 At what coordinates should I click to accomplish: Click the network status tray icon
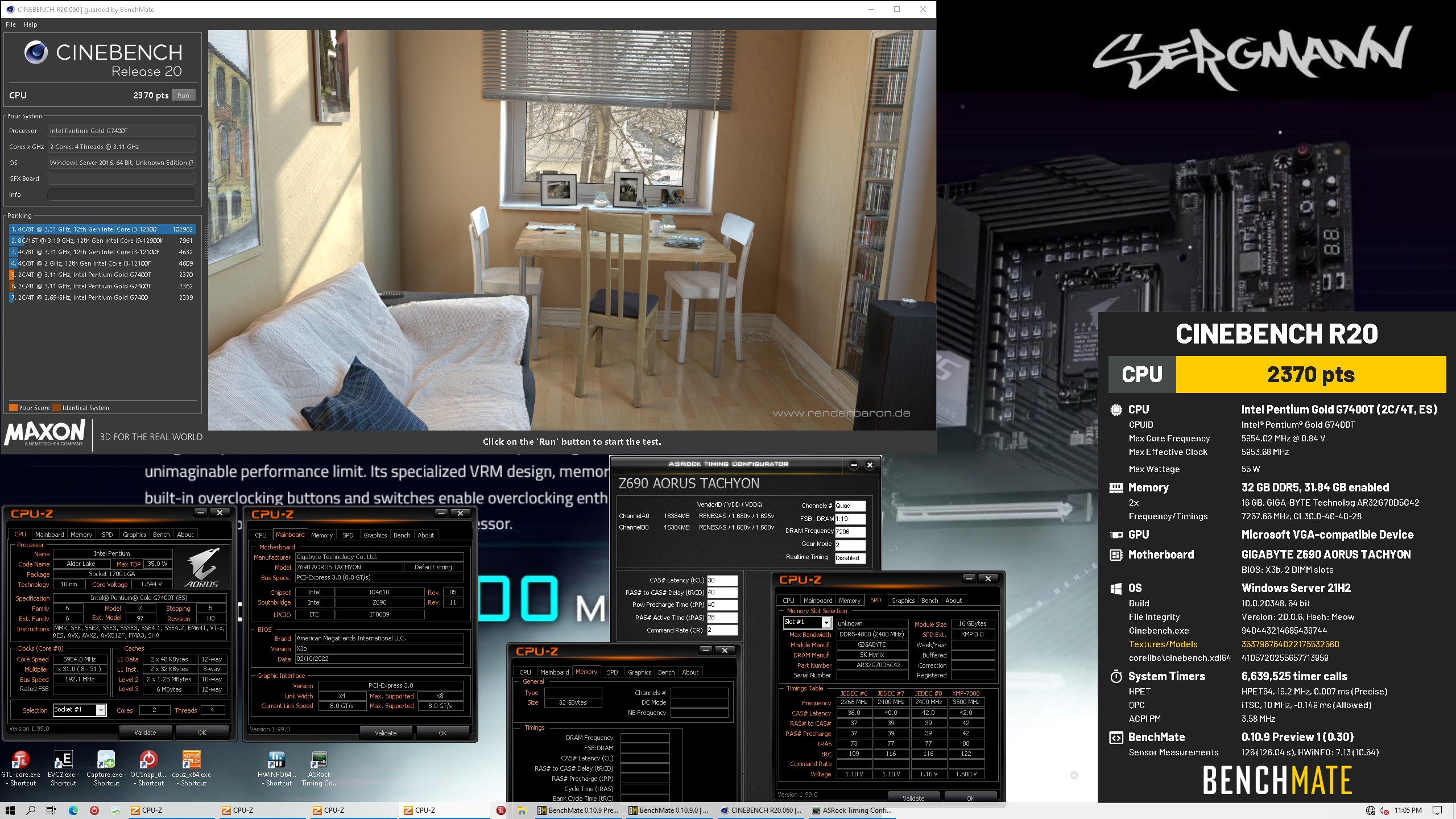1371,810
